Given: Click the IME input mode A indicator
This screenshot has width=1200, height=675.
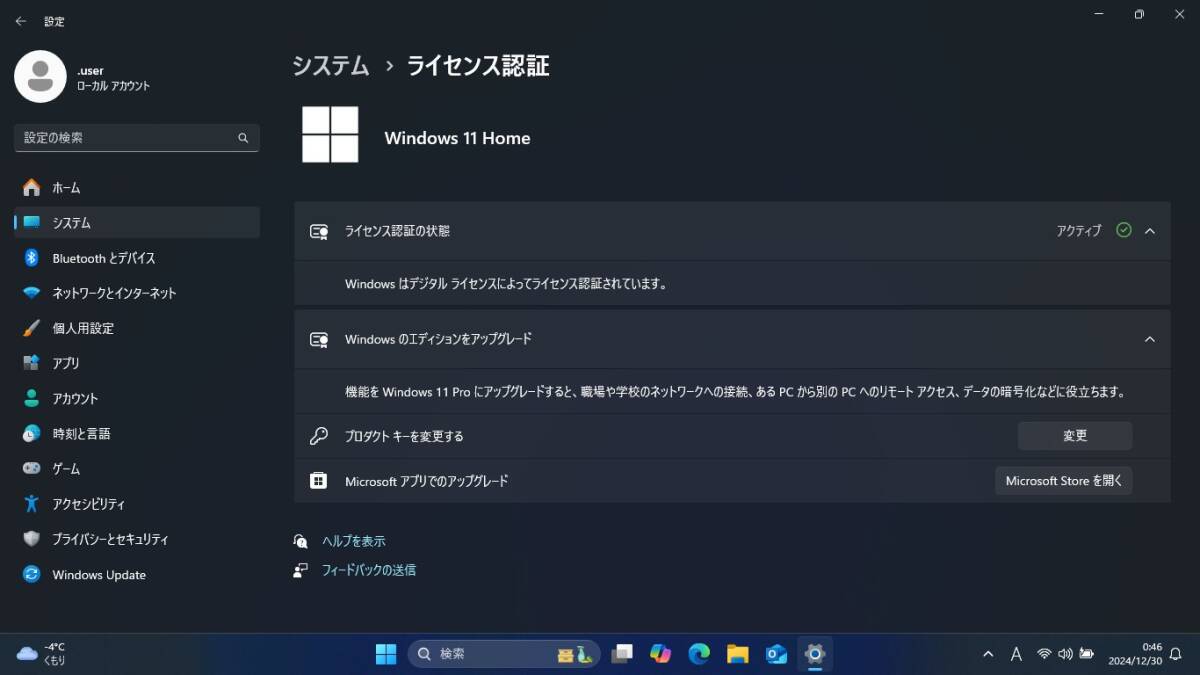Looking at the screenshot, I should 1016,654.
